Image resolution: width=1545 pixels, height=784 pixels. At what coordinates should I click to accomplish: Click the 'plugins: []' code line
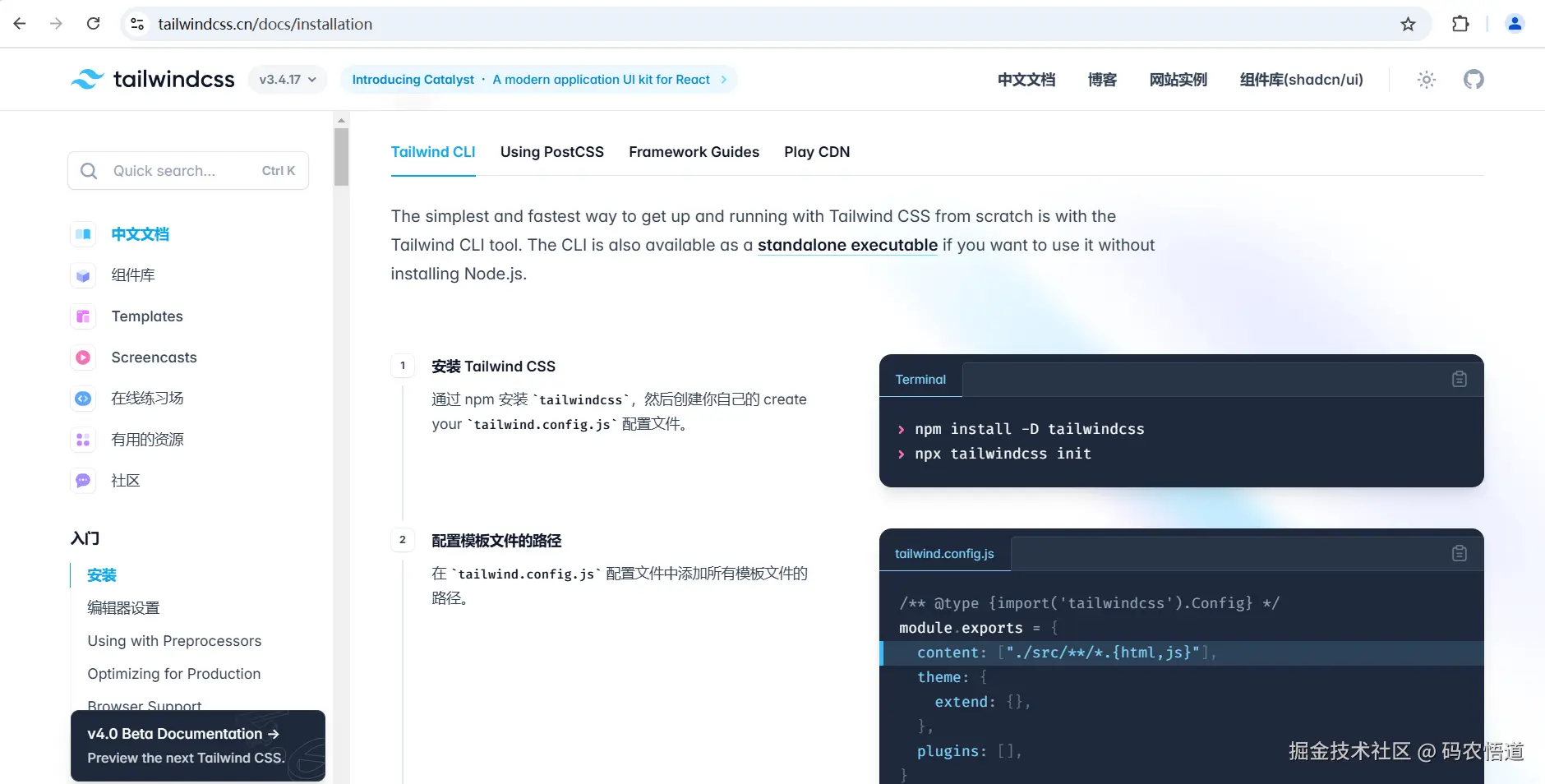(970, 751)
